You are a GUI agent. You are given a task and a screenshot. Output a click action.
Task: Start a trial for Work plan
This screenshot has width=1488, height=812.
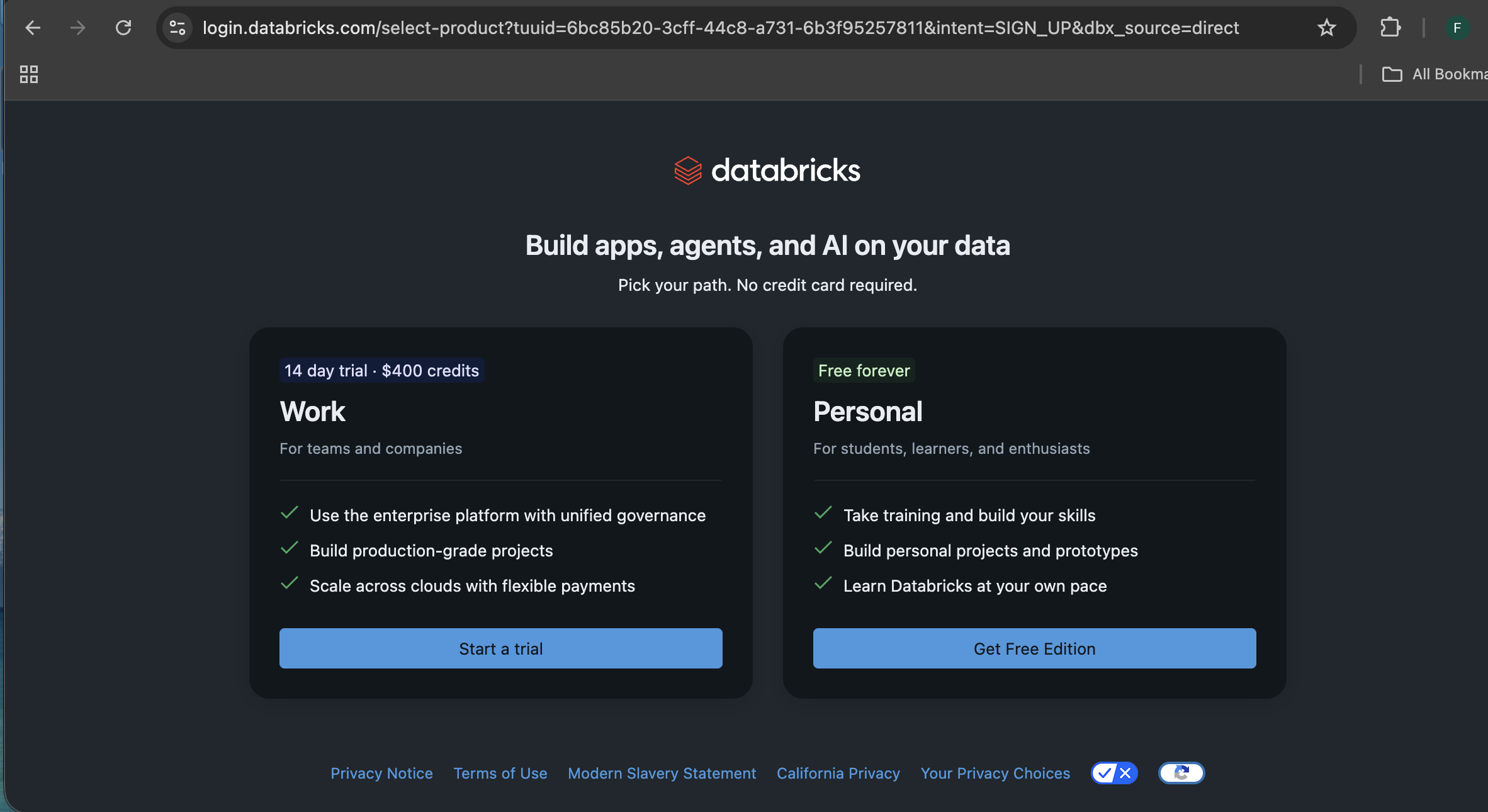(501, 648)
